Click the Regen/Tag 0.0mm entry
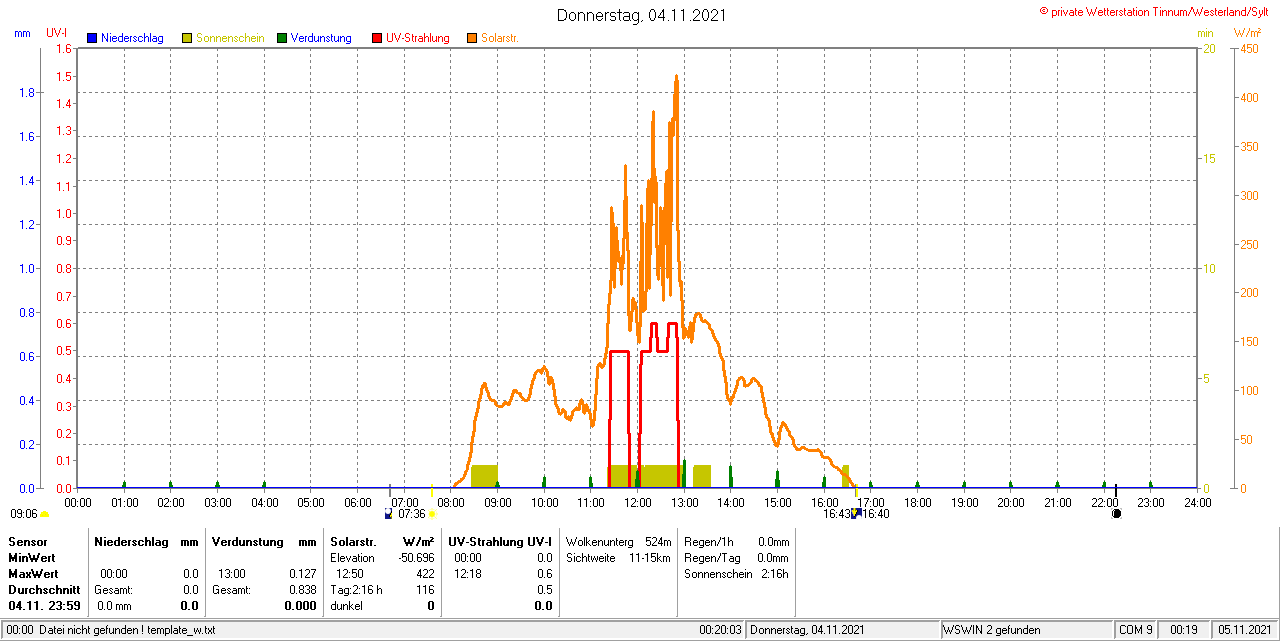 pos(736,558)
